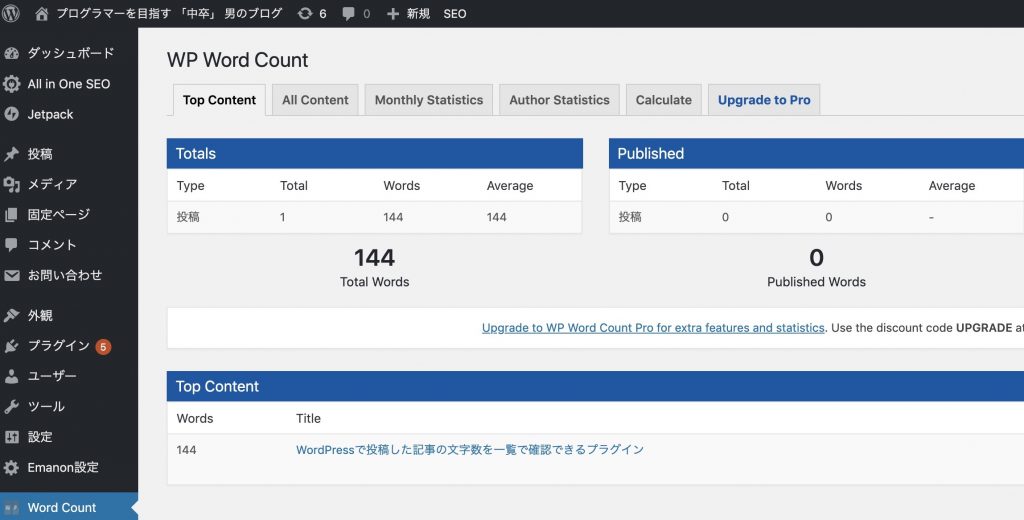1024x520 pixels.
Task: Click the コメント speech bubble icon
Action: pyautogui.click(x=11, y=245)
